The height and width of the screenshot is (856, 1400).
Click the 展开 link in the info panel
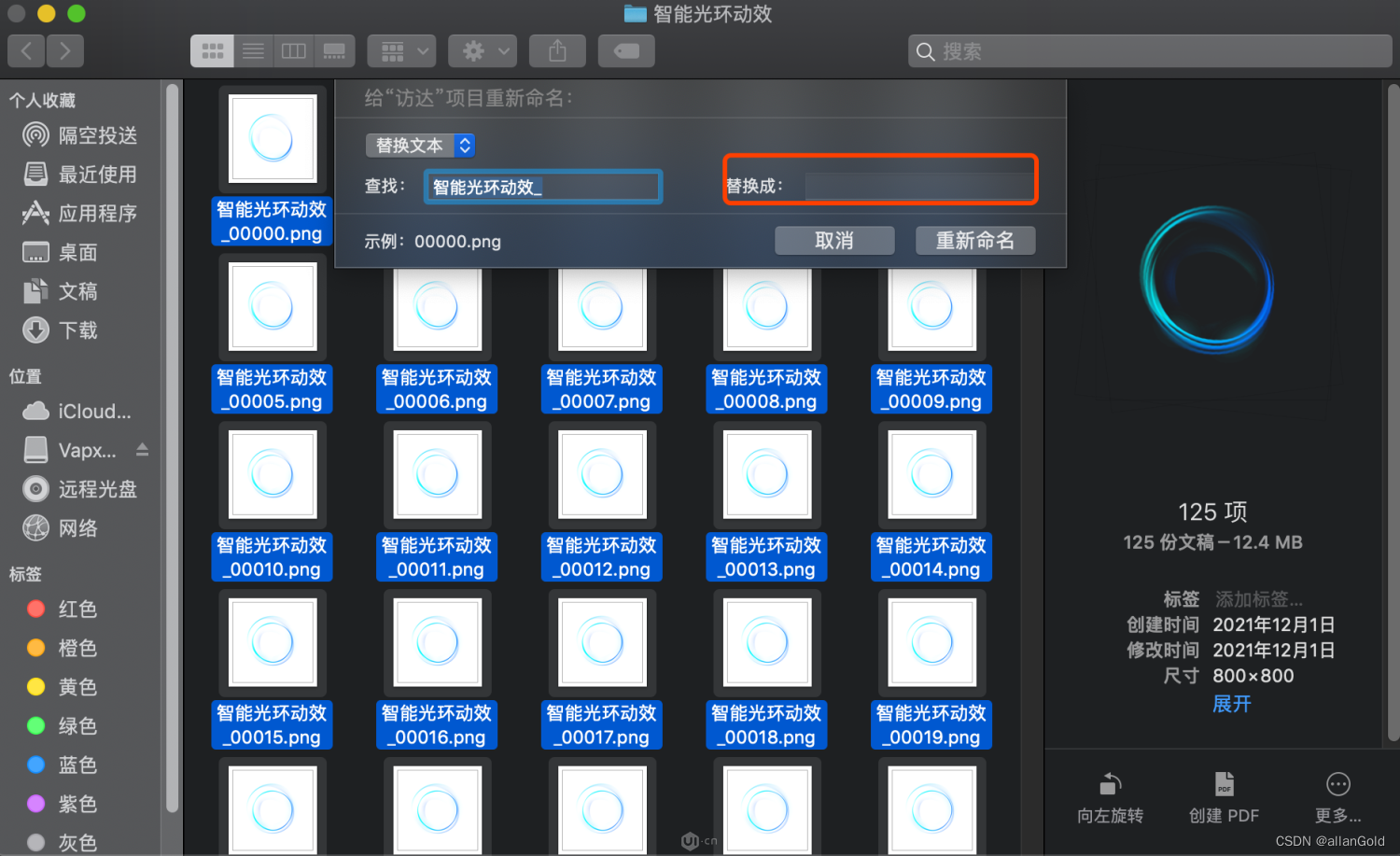click(x=1231, y=704)
